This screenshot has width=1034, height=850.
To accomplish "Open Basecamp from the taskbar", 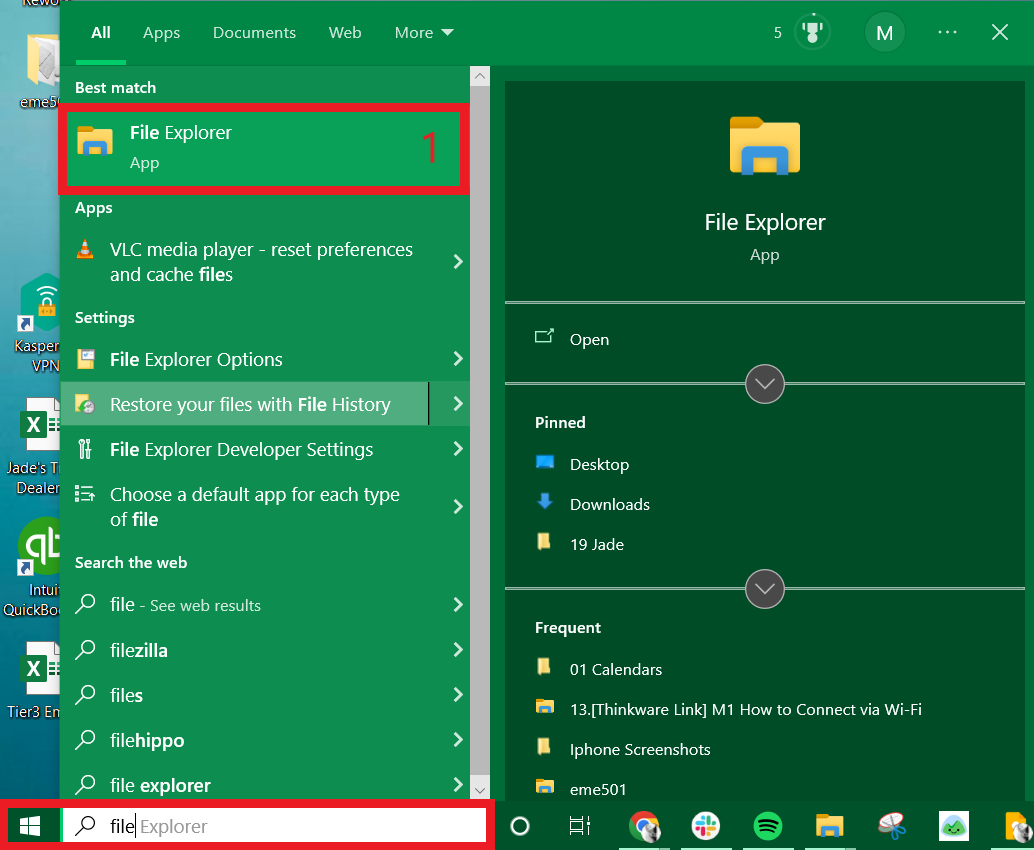I will coord(954,826).
